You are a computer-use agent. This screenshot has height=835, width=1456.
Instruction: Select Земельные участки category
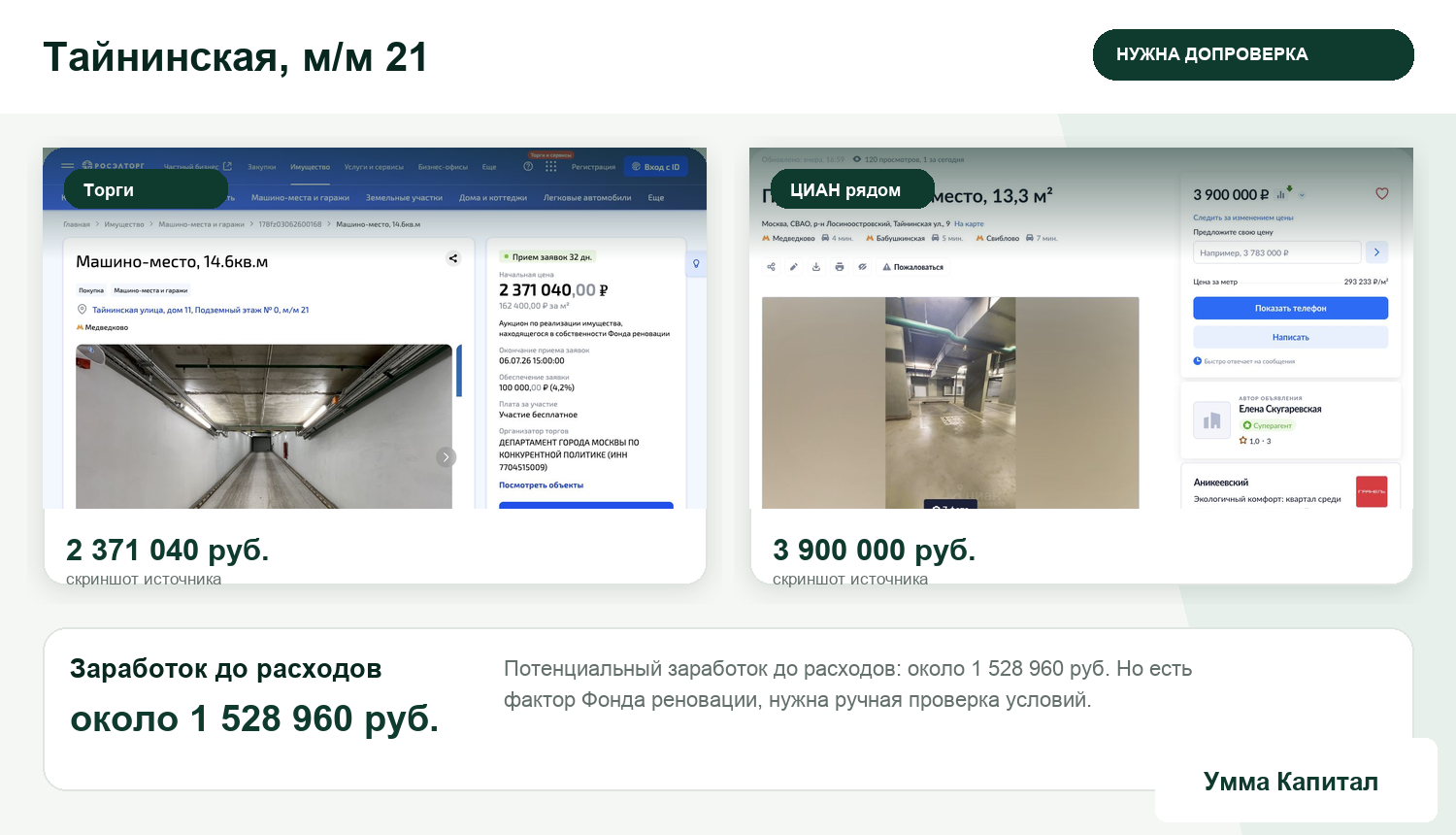[x=404, y=197]
